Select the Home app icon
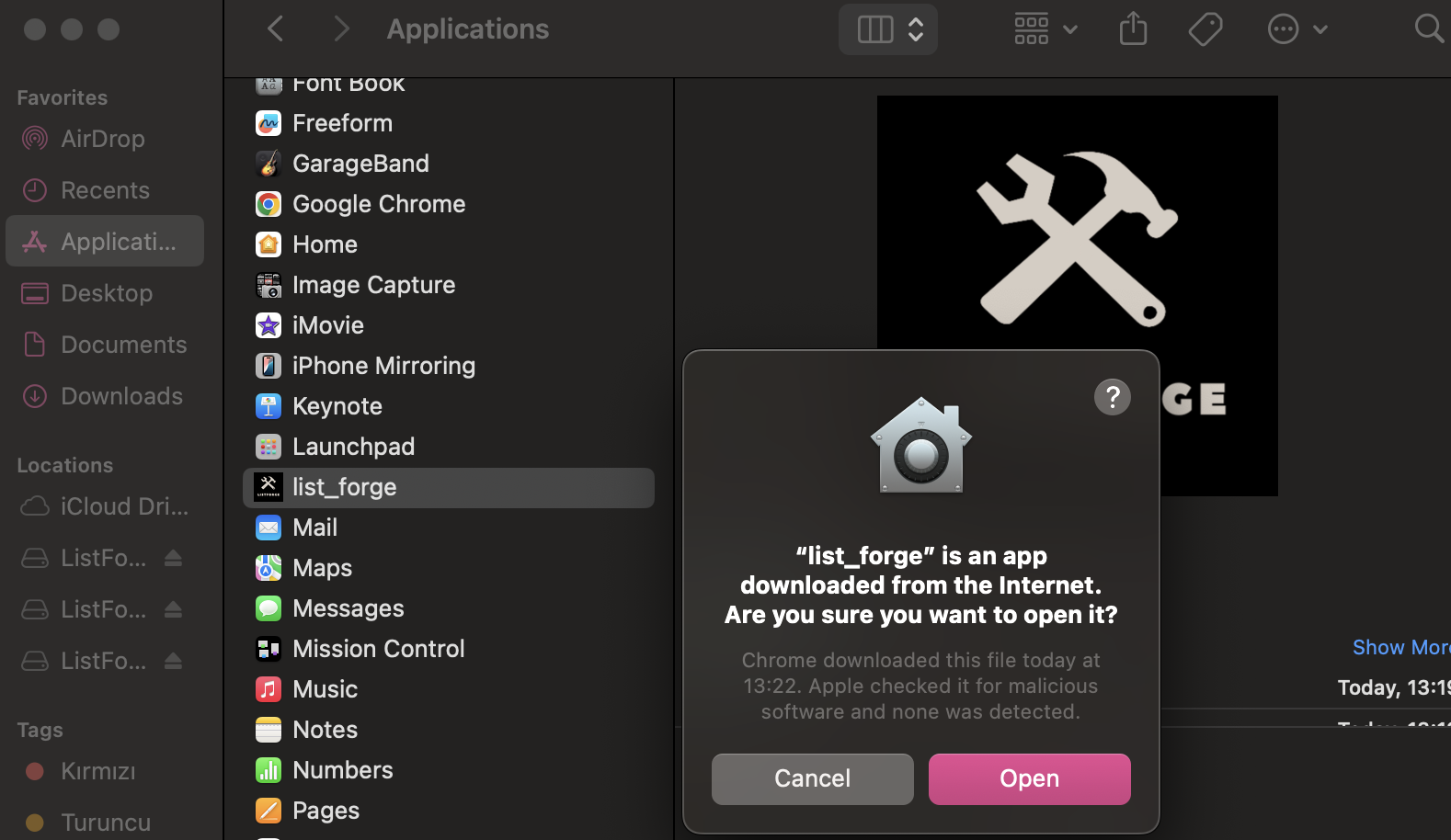 pyautogui.click(x=268, y=244)
